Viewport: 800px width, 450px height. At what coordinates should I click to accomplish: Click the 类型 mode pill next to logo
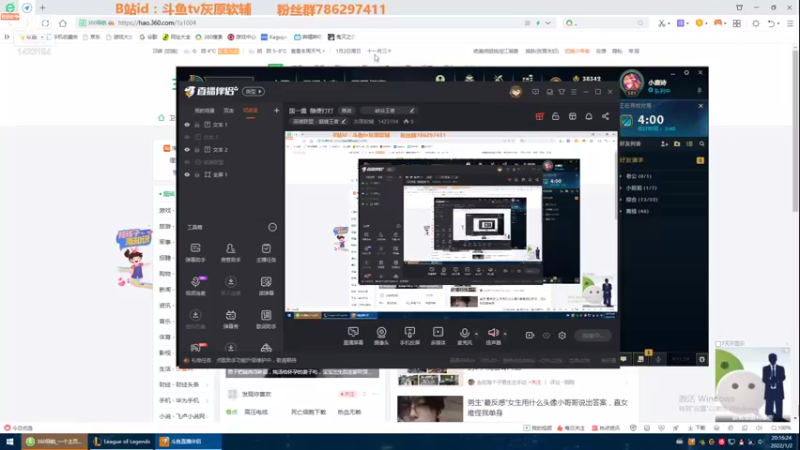(254, 91)
